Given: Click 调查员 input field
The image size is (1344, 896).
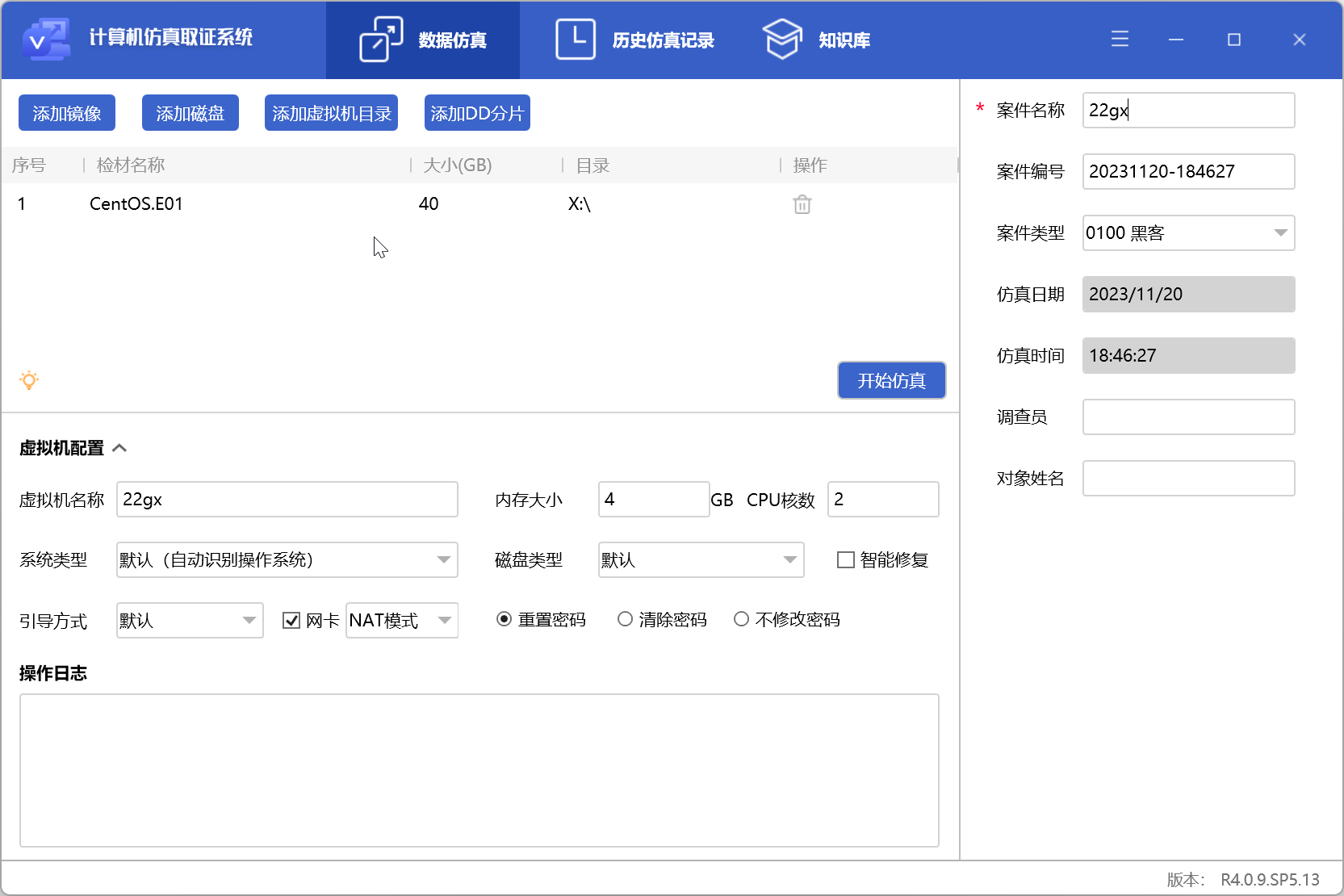Looking at the screenshot, I should [1188, 417].
